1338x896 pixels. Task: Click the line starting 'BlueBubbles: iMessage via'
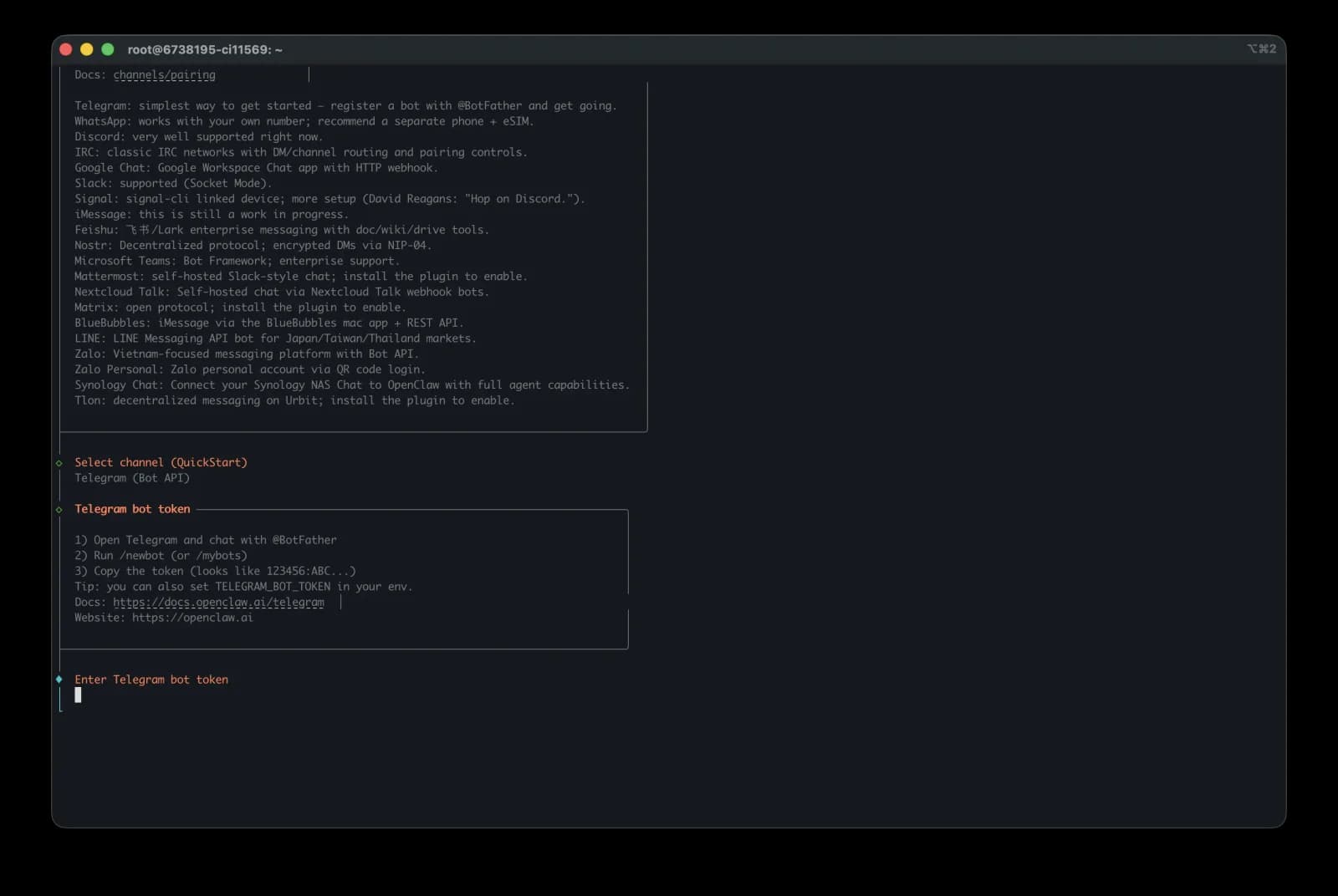point(269,323)
